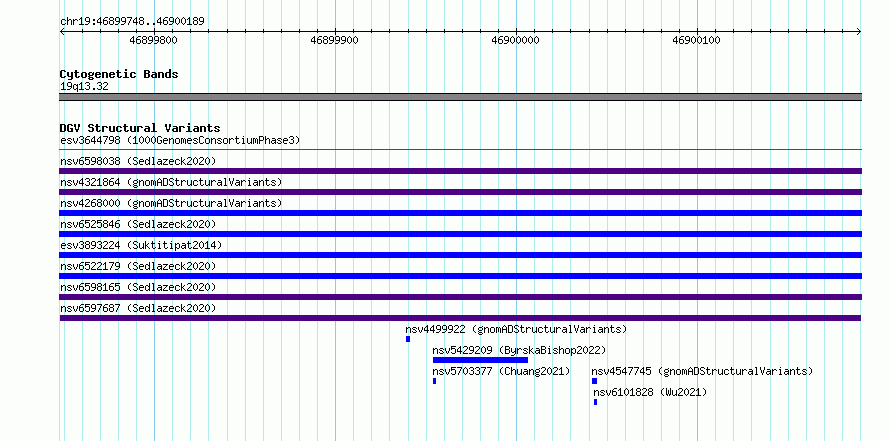Click the chr19:46899748..46900189 region label
The width and height of the screenshot is (890, 441).
tap(132, 22)
